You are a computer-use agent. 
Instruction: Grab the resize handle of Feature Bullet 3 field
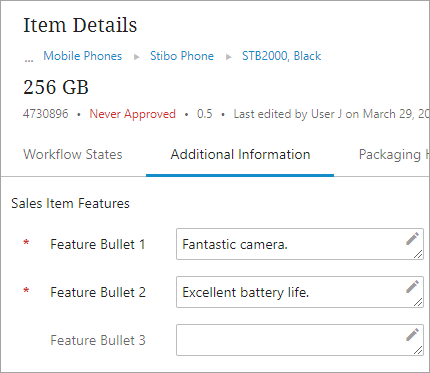(x=418, y=350)
